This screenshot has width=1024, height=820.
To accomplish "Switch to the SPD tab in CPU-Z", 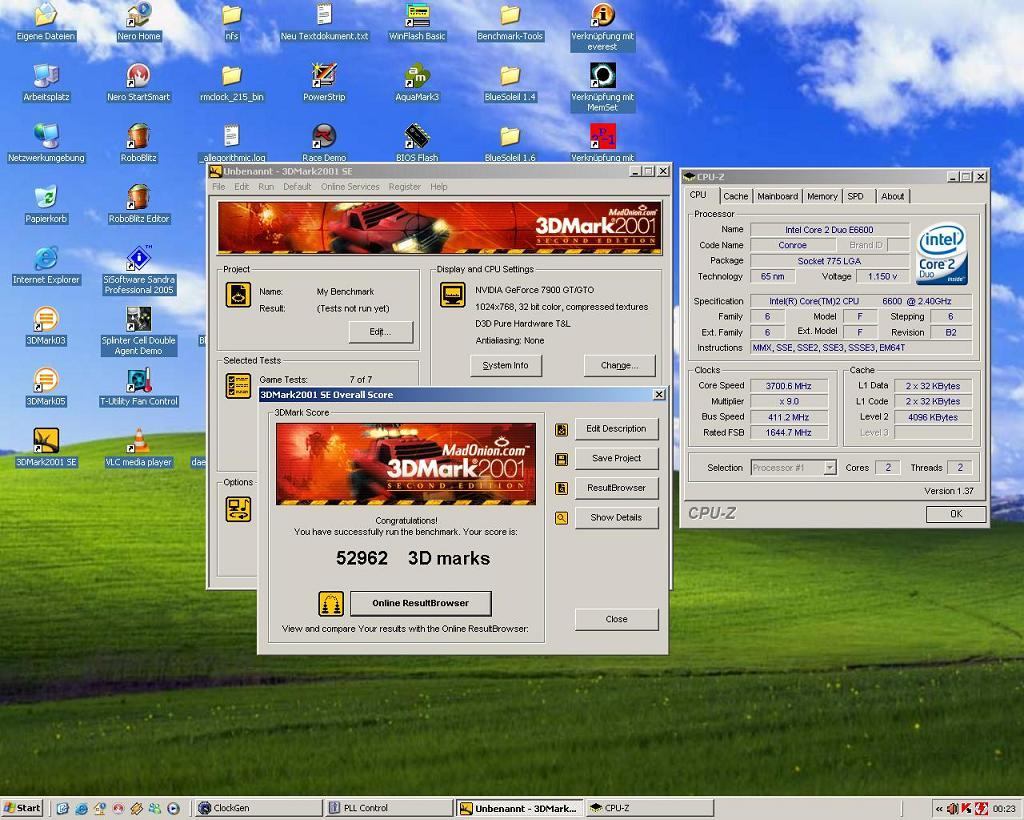I will (856, 196).
